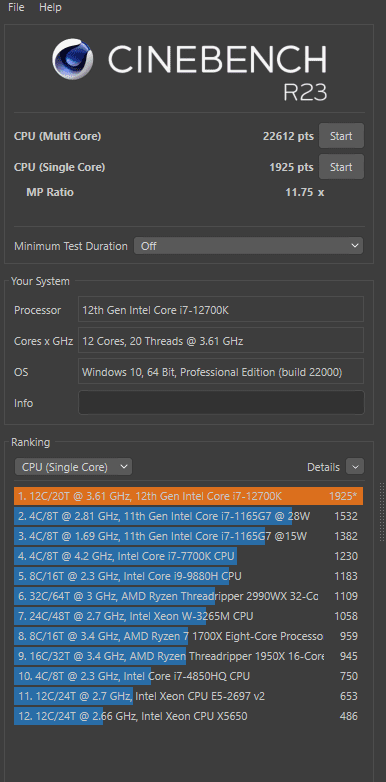Select ranking row Threadripper 1950X
The image size is (386, 782).
click(x=189, y=656)
